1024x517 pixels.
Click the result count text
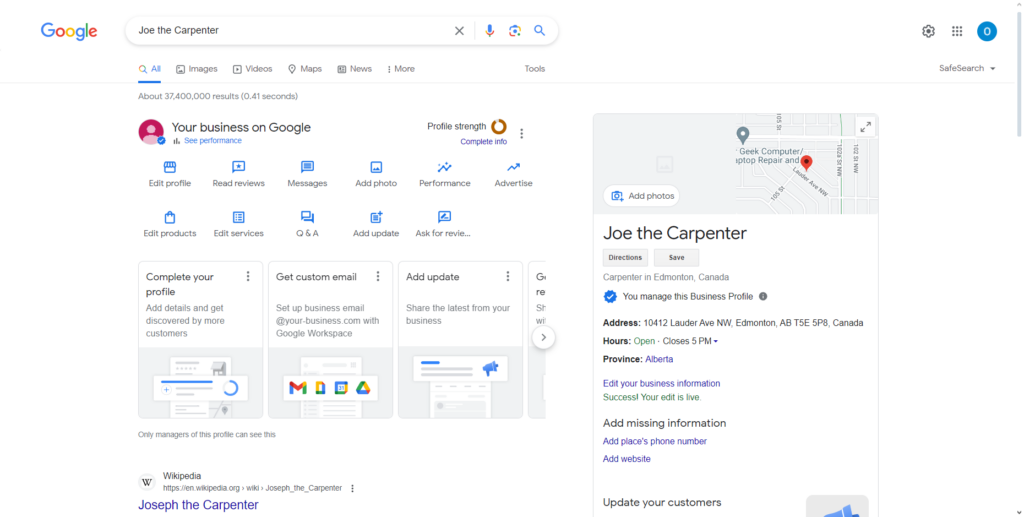217,96
